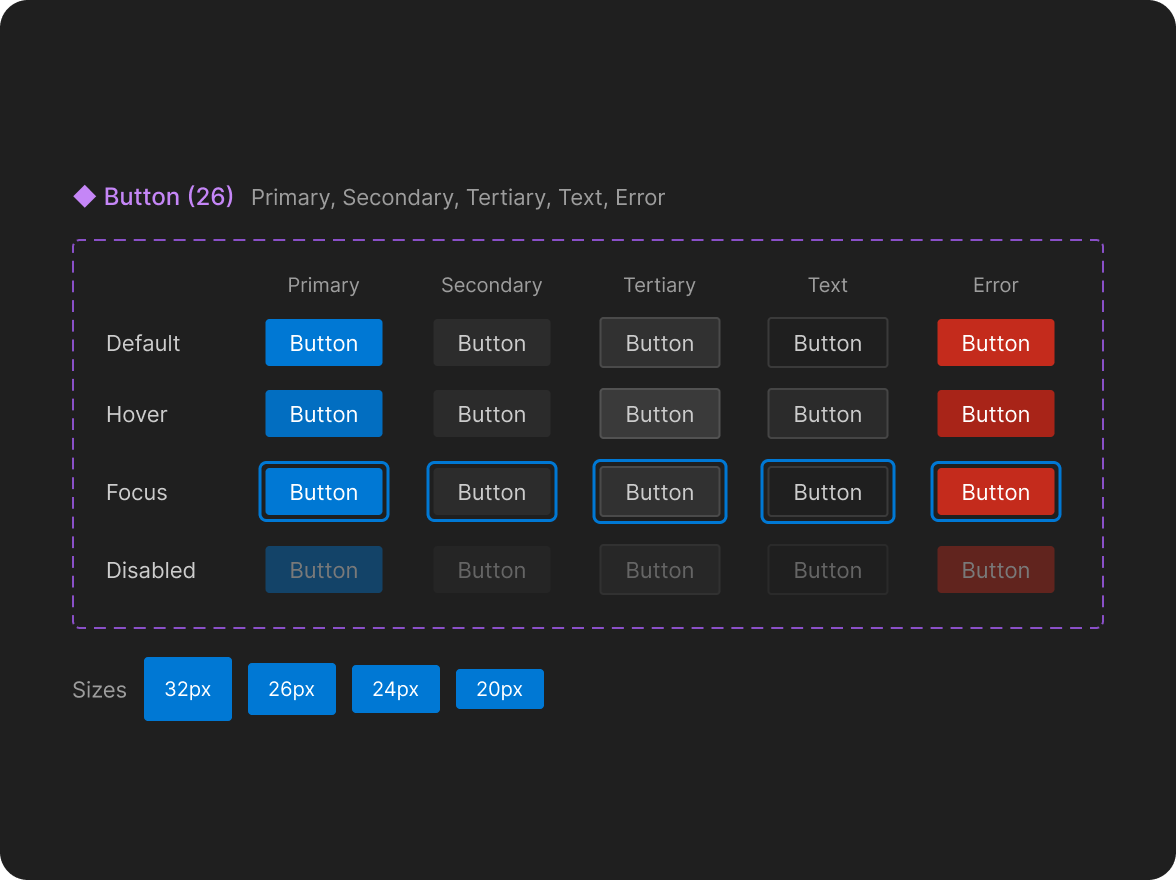
Task: Click the Secondary Hover button
Action: point(492,413)
